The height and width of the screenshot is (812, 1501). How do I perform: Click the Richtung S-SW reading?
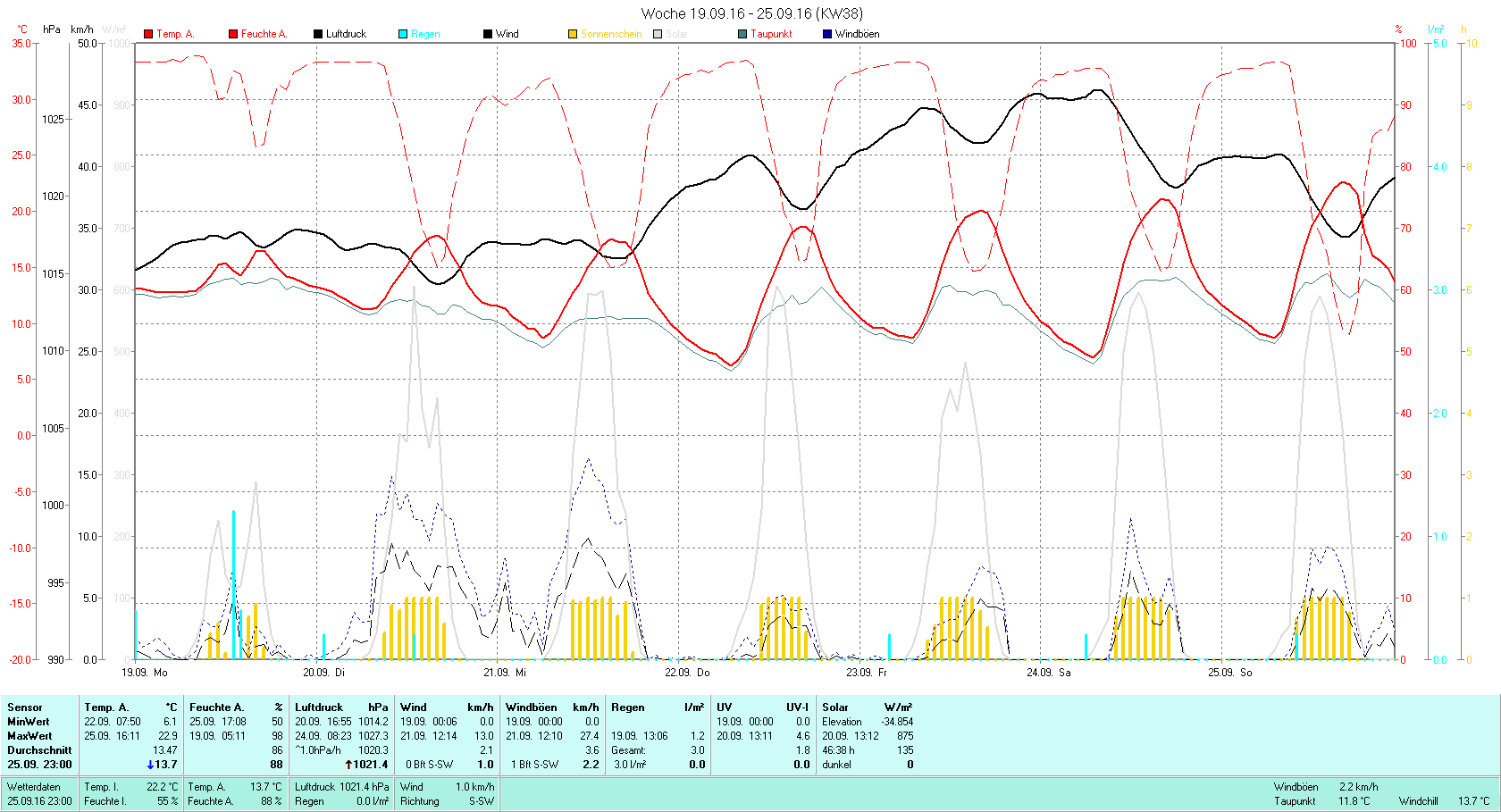447,801
